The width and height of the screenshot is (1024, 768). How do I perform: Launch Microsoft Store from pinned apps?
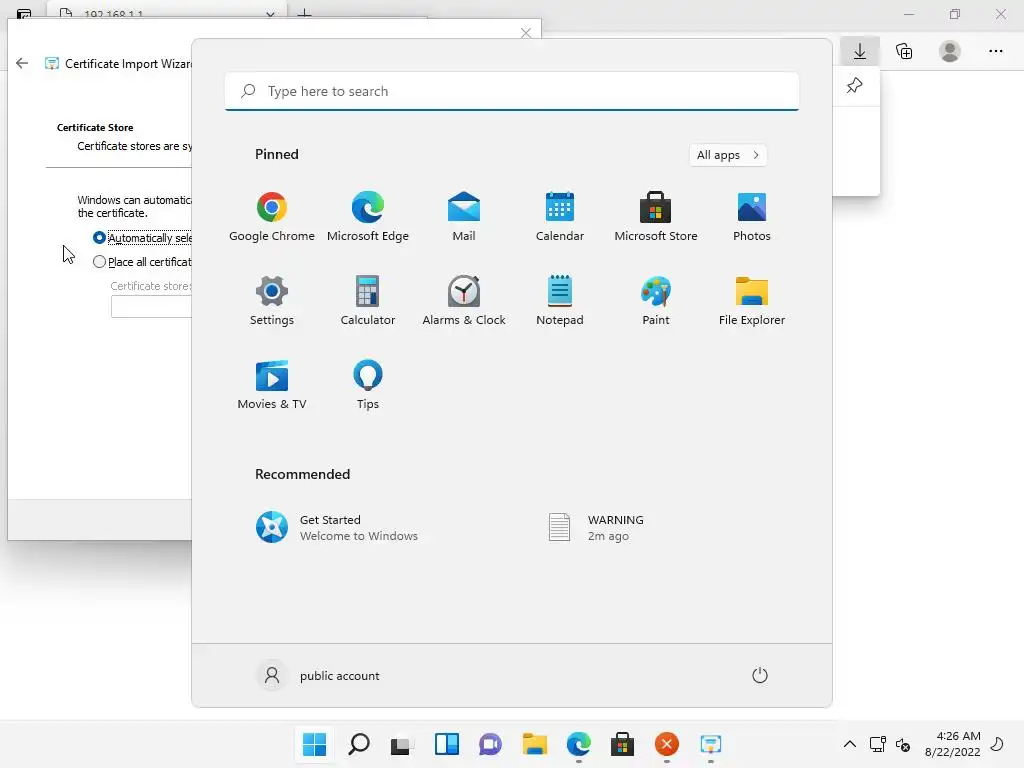(x=656, y=217)
